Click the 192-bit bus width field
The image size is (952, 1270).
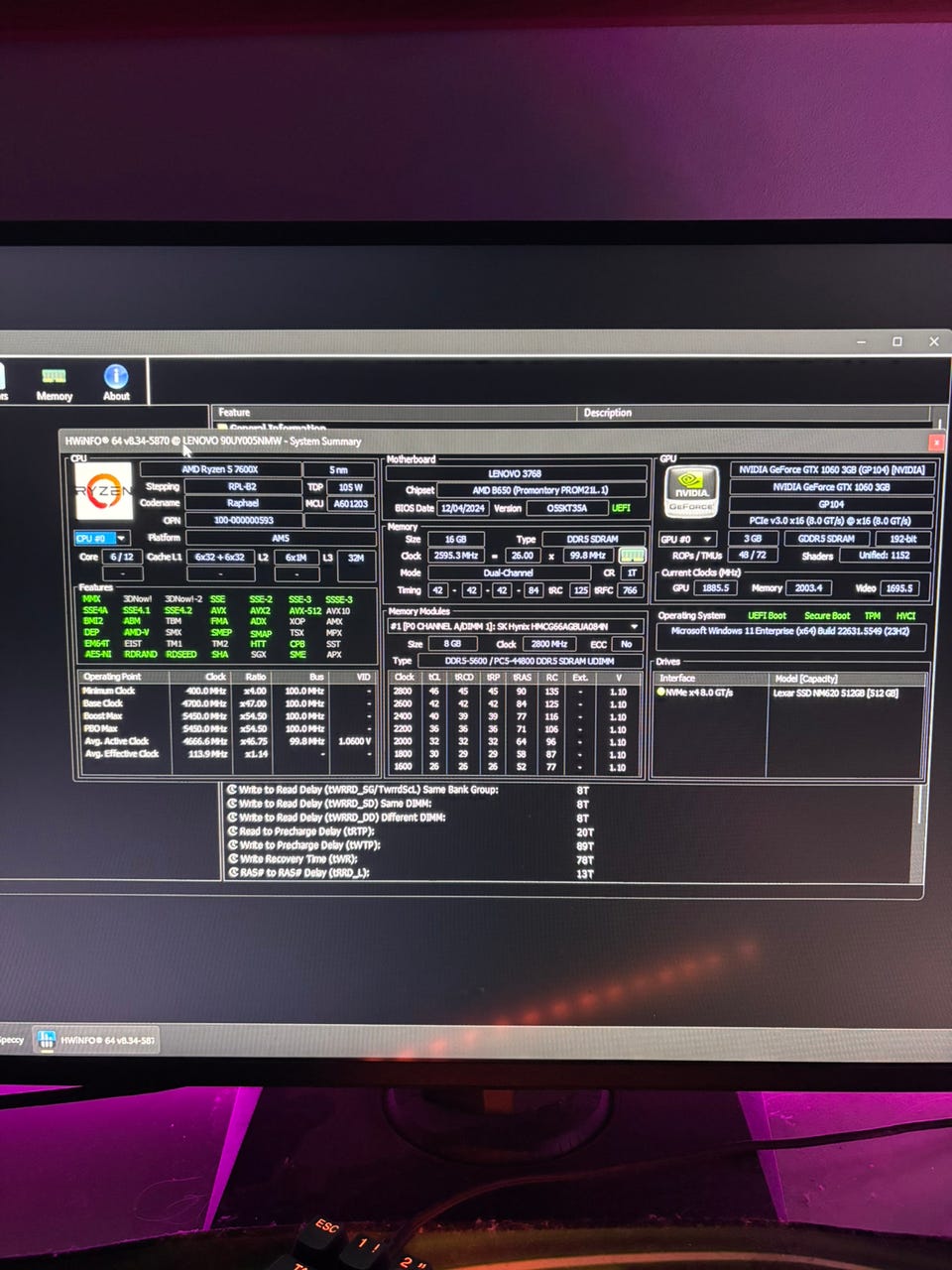pyautogui.click(x=902, y=539)
